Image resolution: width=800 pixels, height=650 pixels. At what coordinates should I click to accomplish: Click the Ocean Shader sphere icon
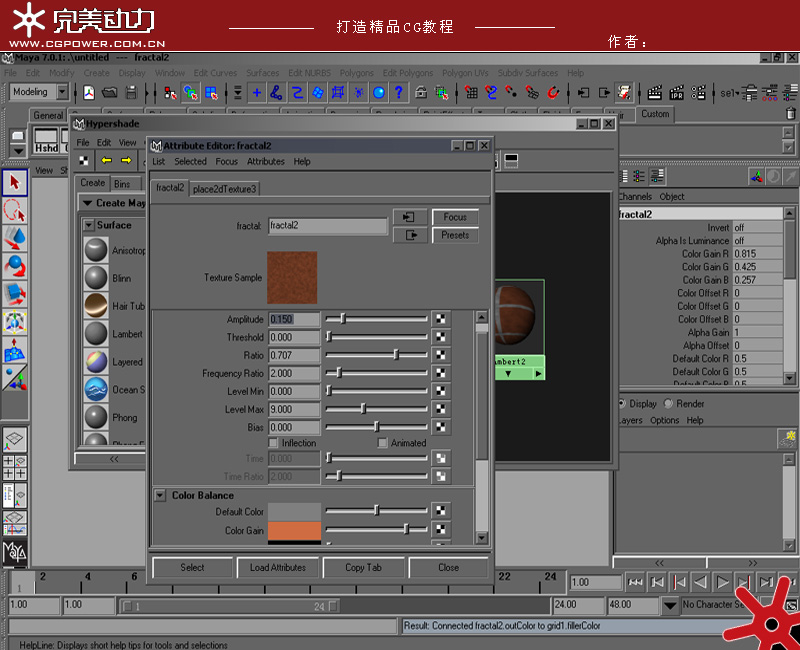(x=96, y=389)
